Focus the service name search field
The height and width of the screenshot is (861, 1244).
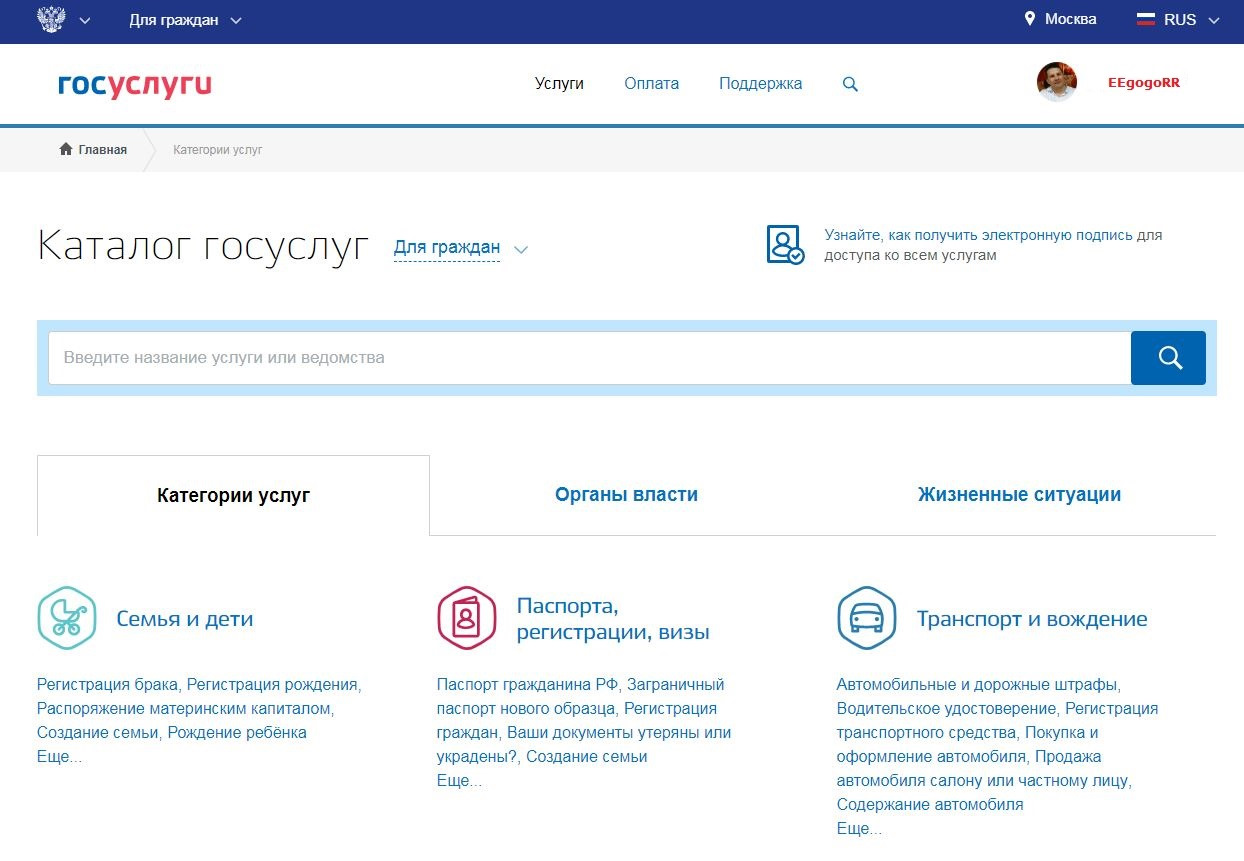pyautogui.click(x=590, y=358)
